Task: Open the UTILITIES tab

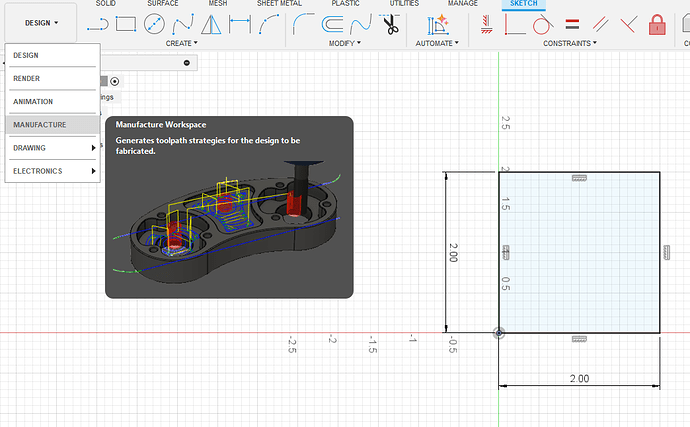Action: (404, 4)
